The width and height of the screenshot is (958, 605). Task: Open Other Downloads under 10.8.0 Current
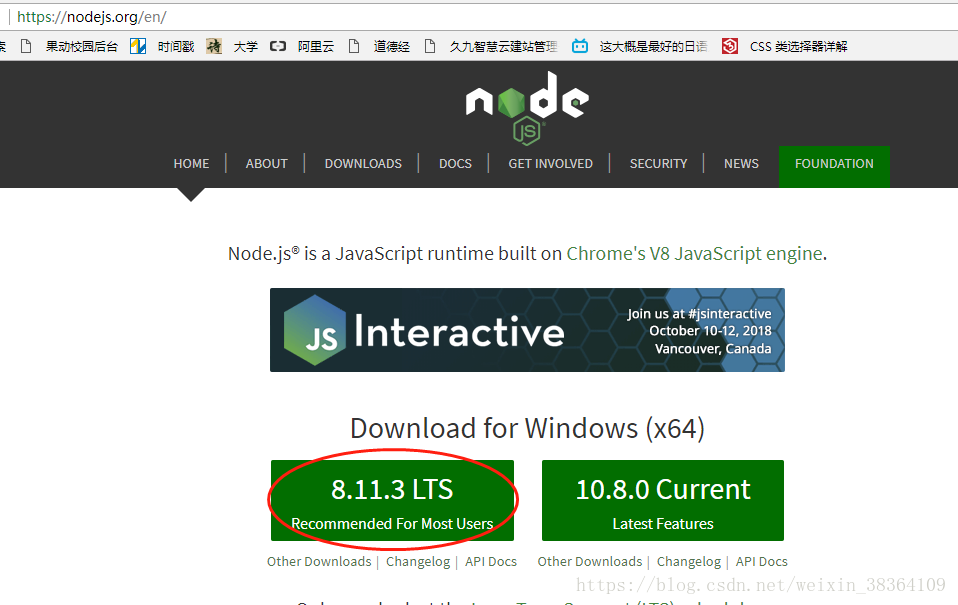[590, 562]
